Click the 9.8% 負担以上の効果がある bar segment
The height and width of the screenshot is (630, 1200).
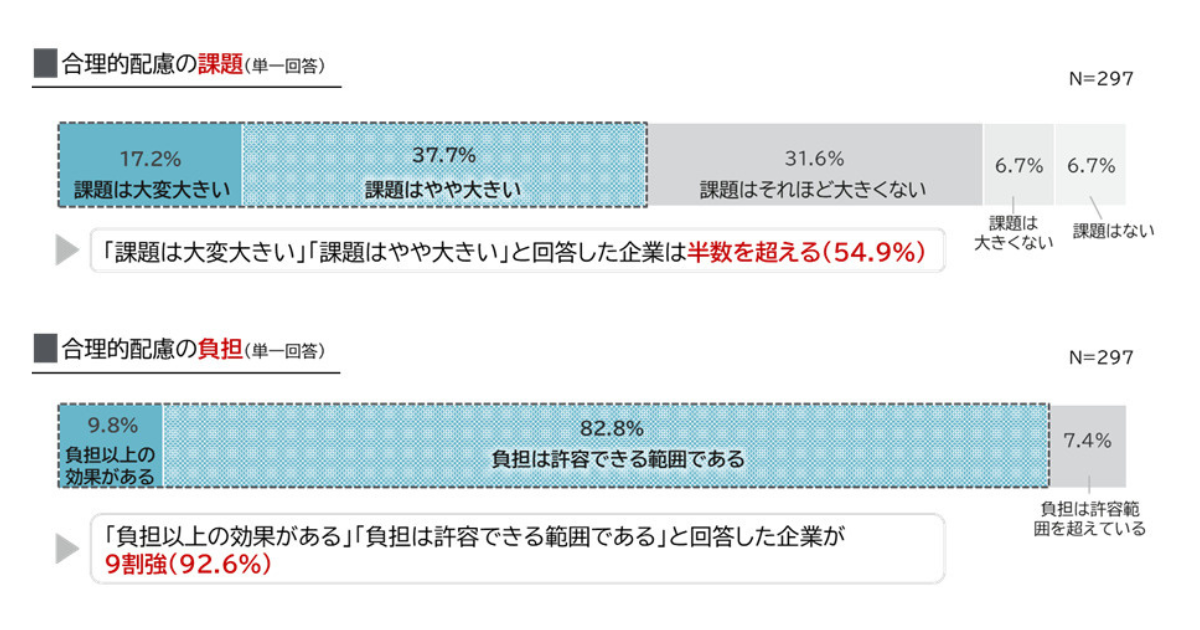point(110,446)
